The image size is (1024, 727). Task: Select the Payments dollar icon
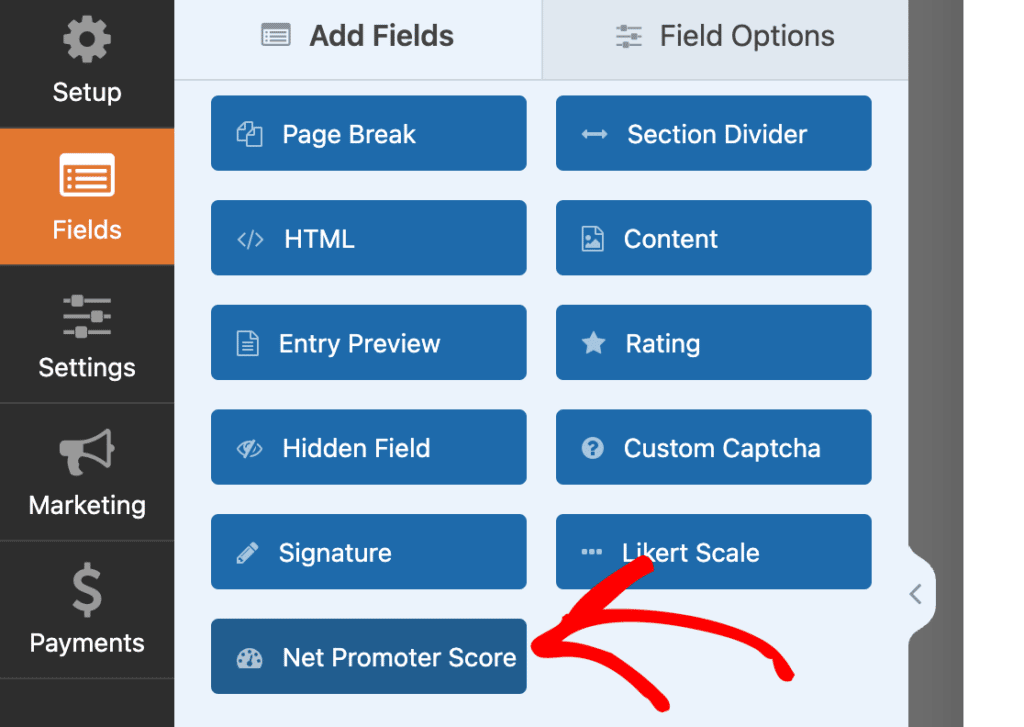(x=86, y=590)
